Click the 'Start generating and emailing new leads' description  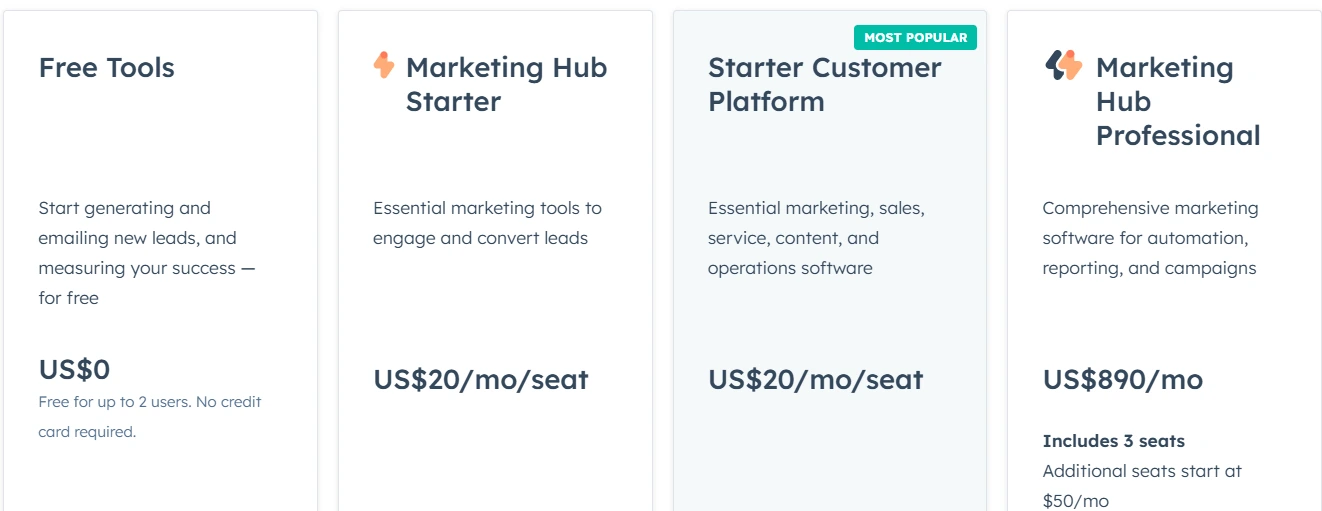pos(147,253)
